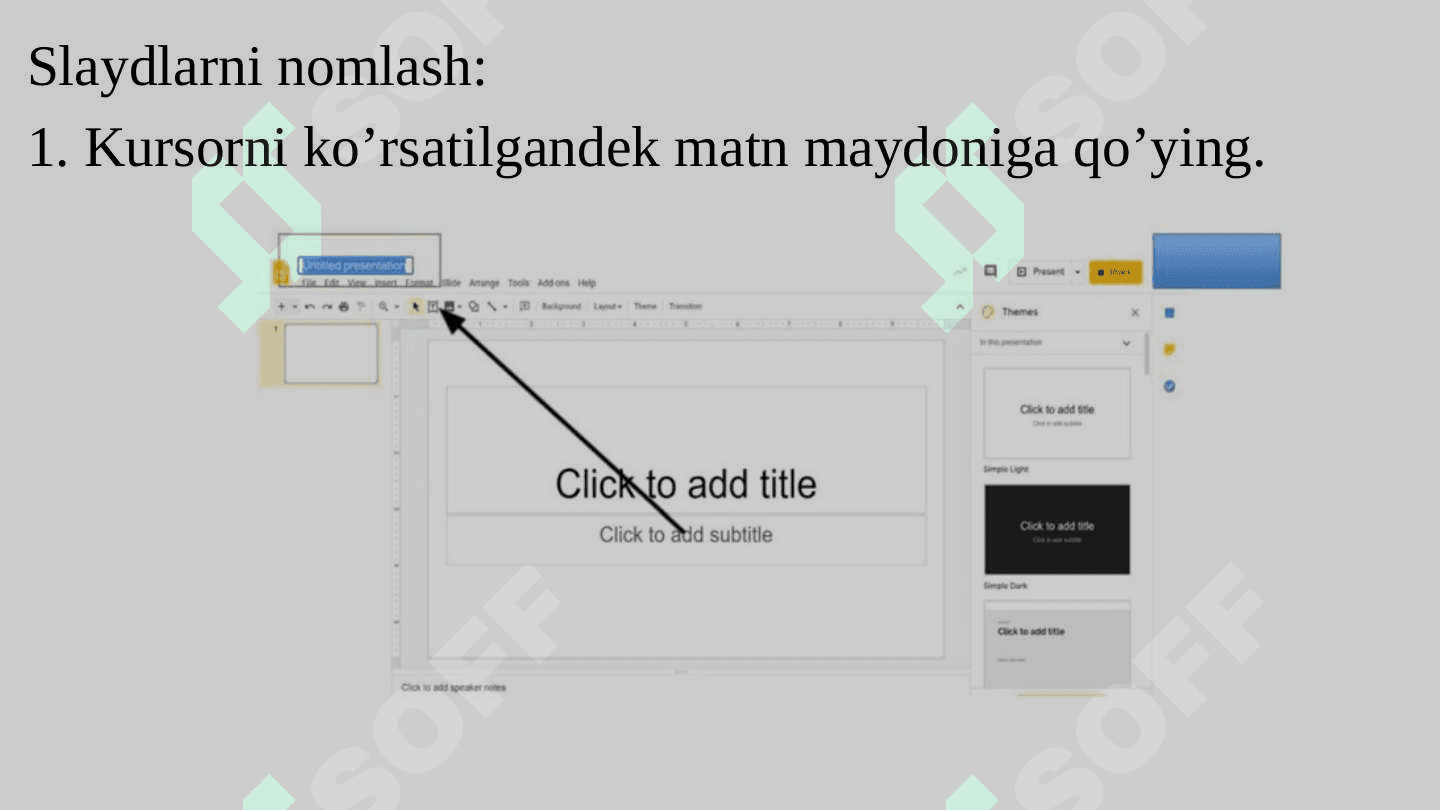
Task: Open the File menu
Action: tap(309, 283)
